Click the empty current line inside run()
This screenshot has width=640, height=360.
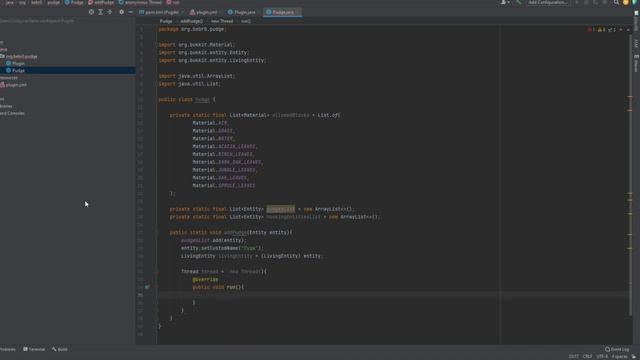click(x=392, y=295)
